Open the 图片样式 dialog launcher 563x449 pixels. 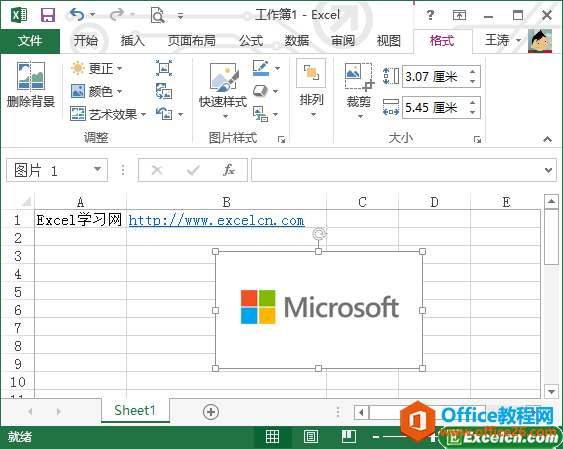(282, 139)
